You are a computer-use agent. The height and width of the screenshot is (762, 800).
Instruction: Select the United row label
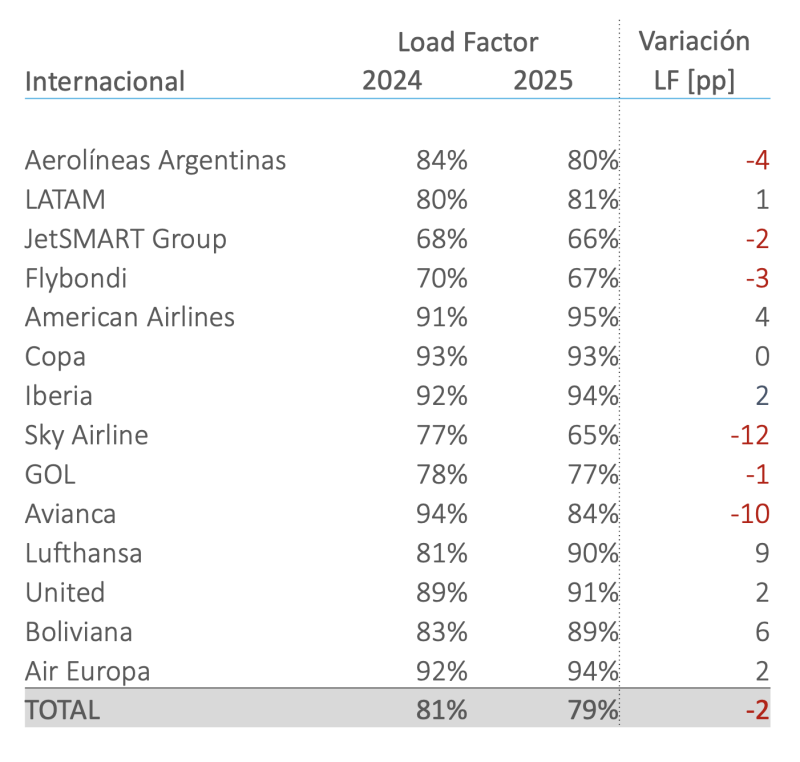(x=65, y=593)
